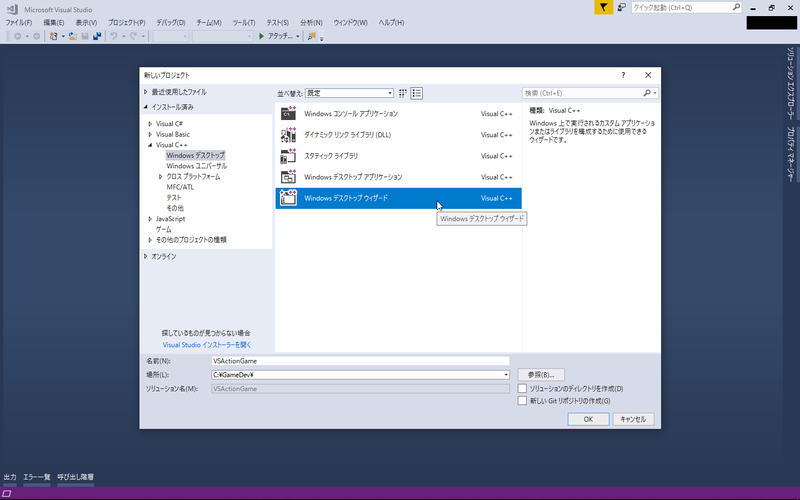Enable 新しい Git リポジトリの作成 checkbox

click(x=522, y=401)
